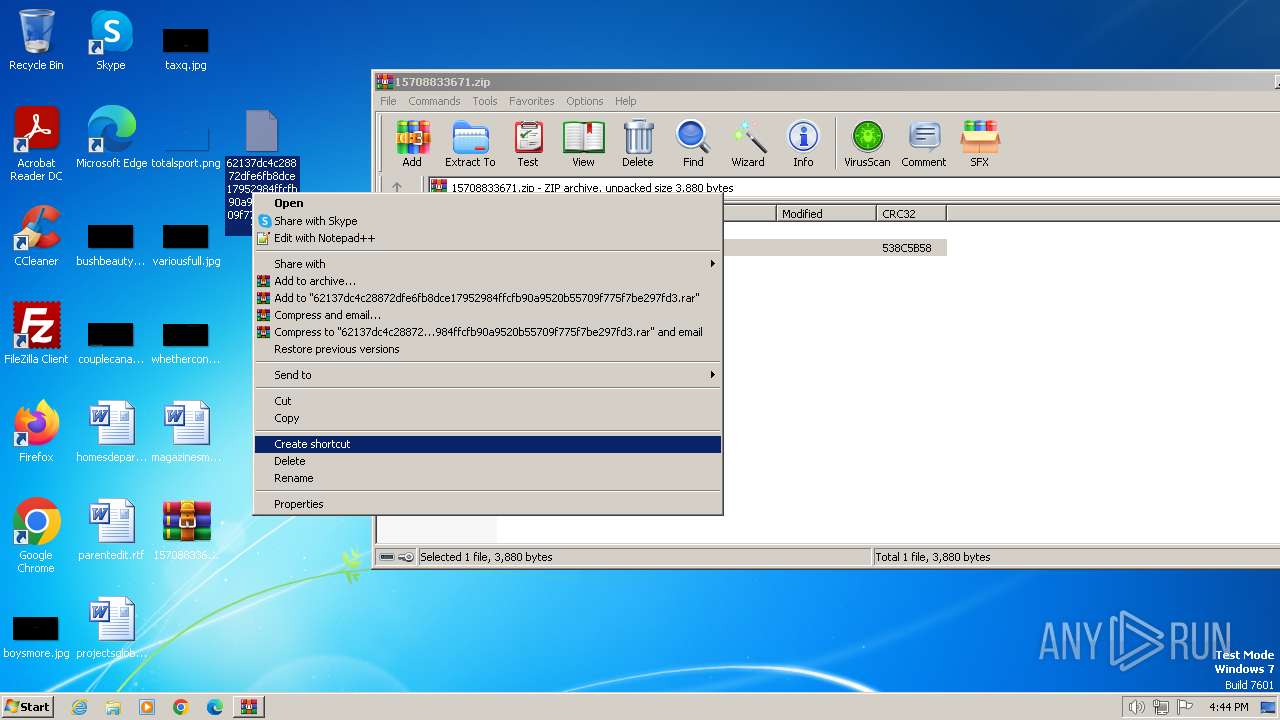Open Chrome from the taskbar

point(181,707)
